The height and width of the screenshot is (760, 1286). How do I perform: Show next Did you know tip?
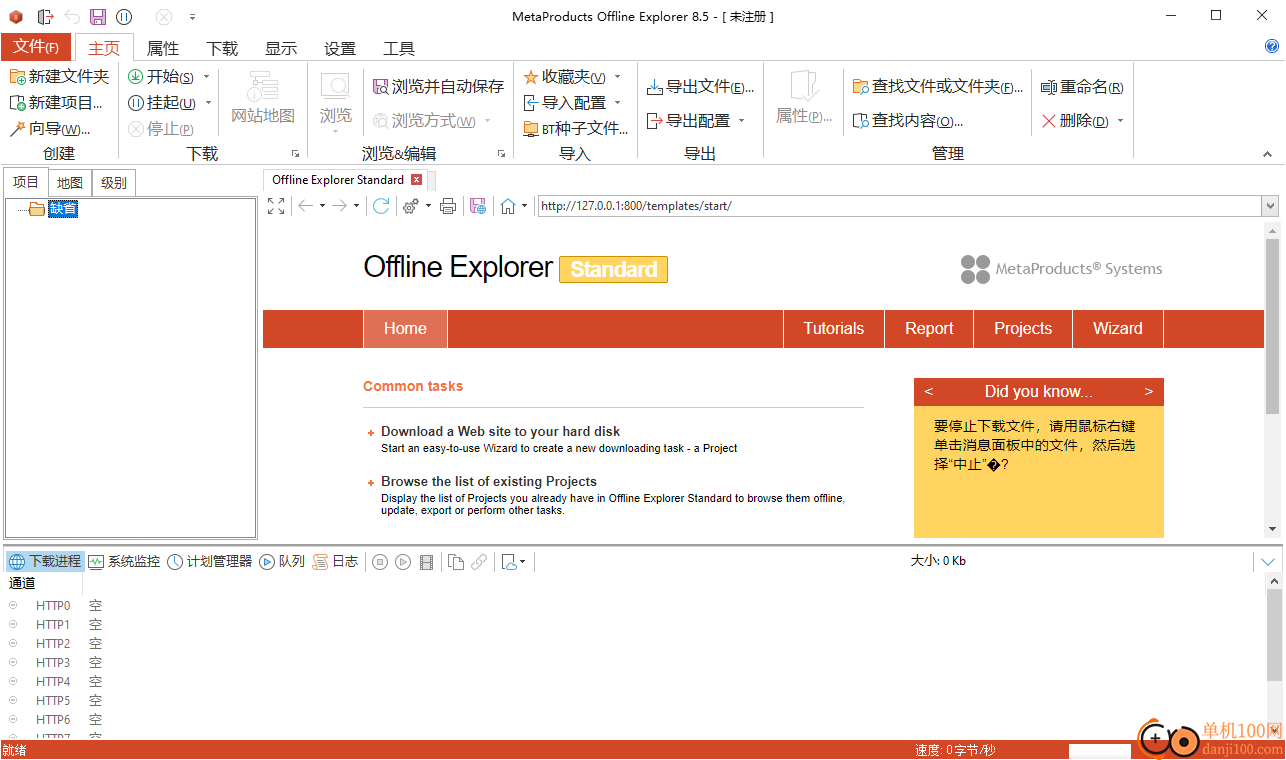[x=1148, y=392]
